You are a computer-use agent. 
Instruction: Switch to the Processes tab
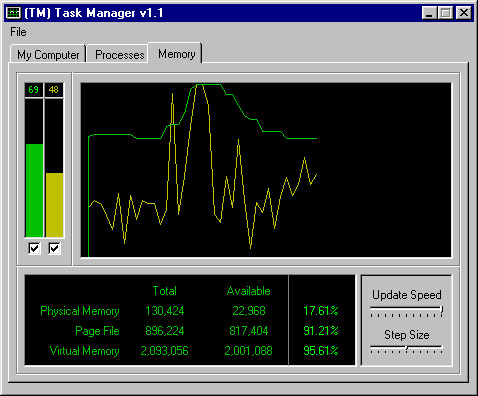119,54
